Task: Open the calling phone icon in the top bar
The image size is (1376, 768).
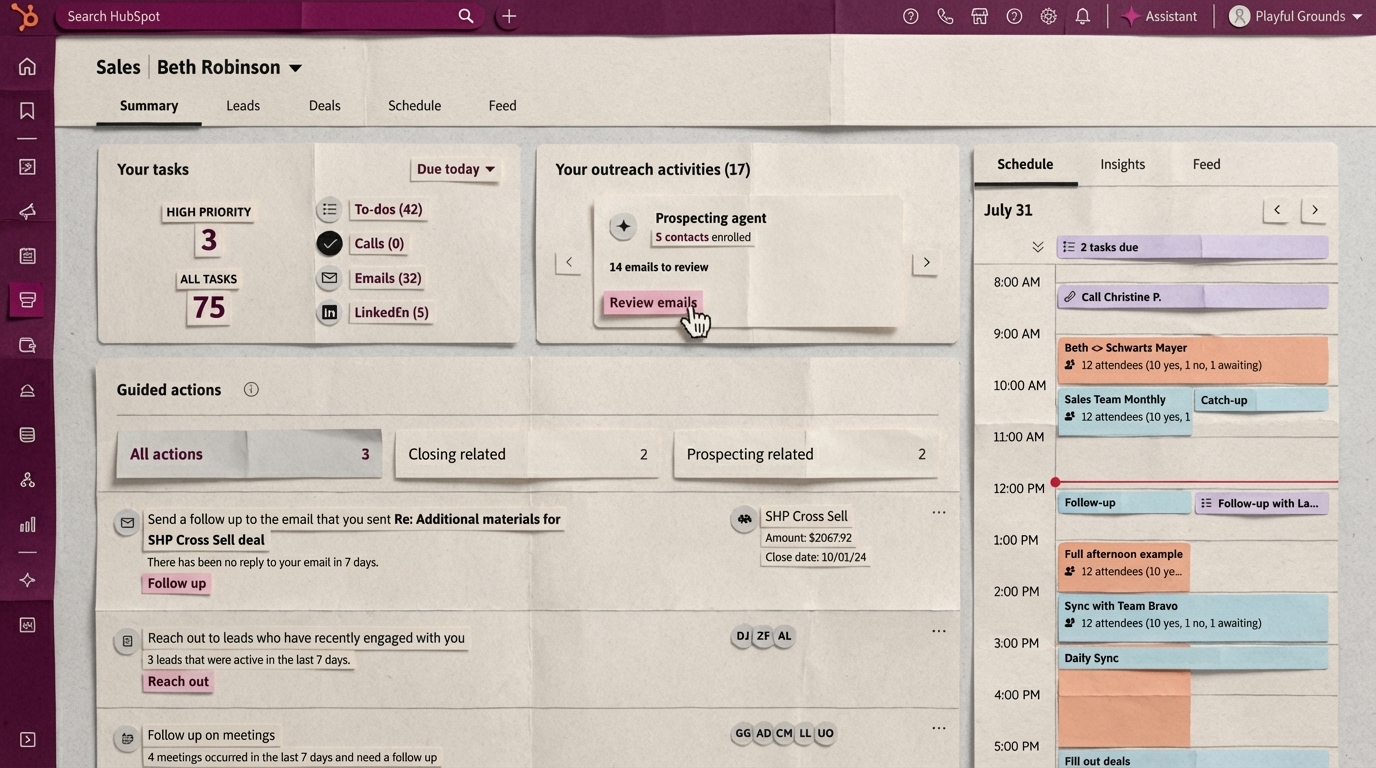Action: click(x=944, y=15)
